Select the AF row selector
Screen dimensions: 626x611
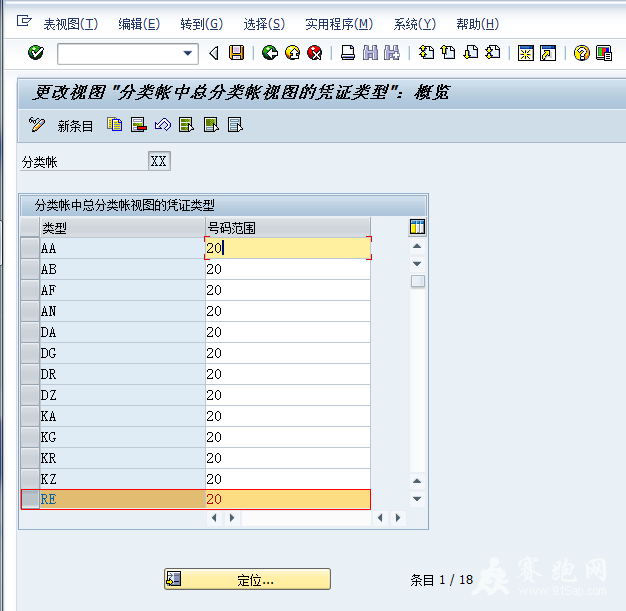30,290
